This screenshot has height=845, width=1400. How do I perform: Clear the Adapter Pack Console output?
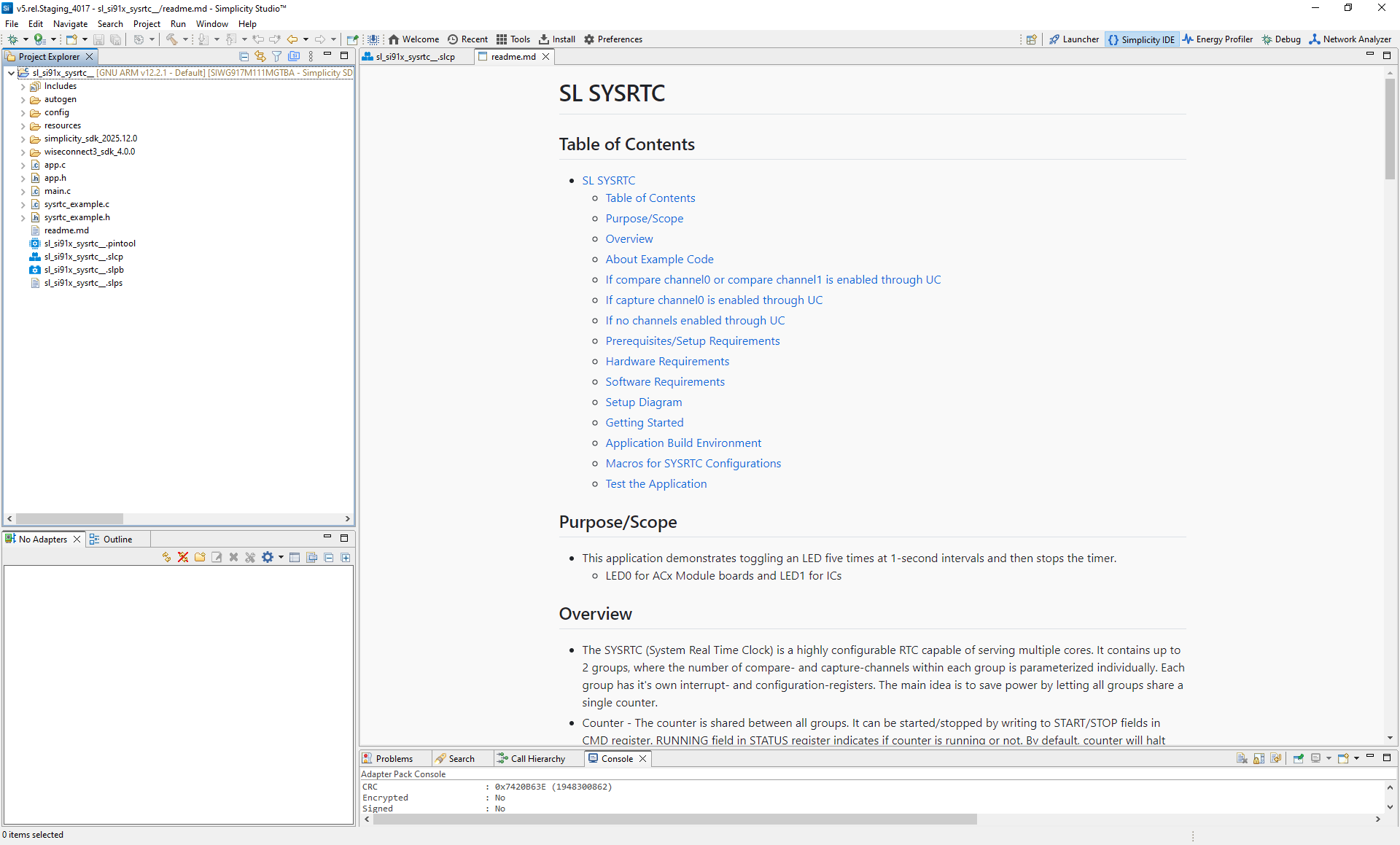coord(1242,758)
